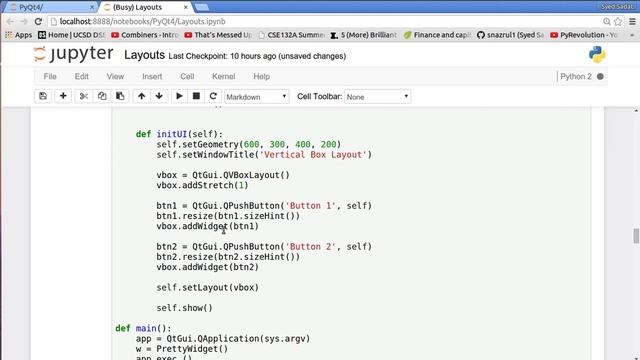
Task: Open That's Messed Up bookmark
Action: tap(218, 35)
